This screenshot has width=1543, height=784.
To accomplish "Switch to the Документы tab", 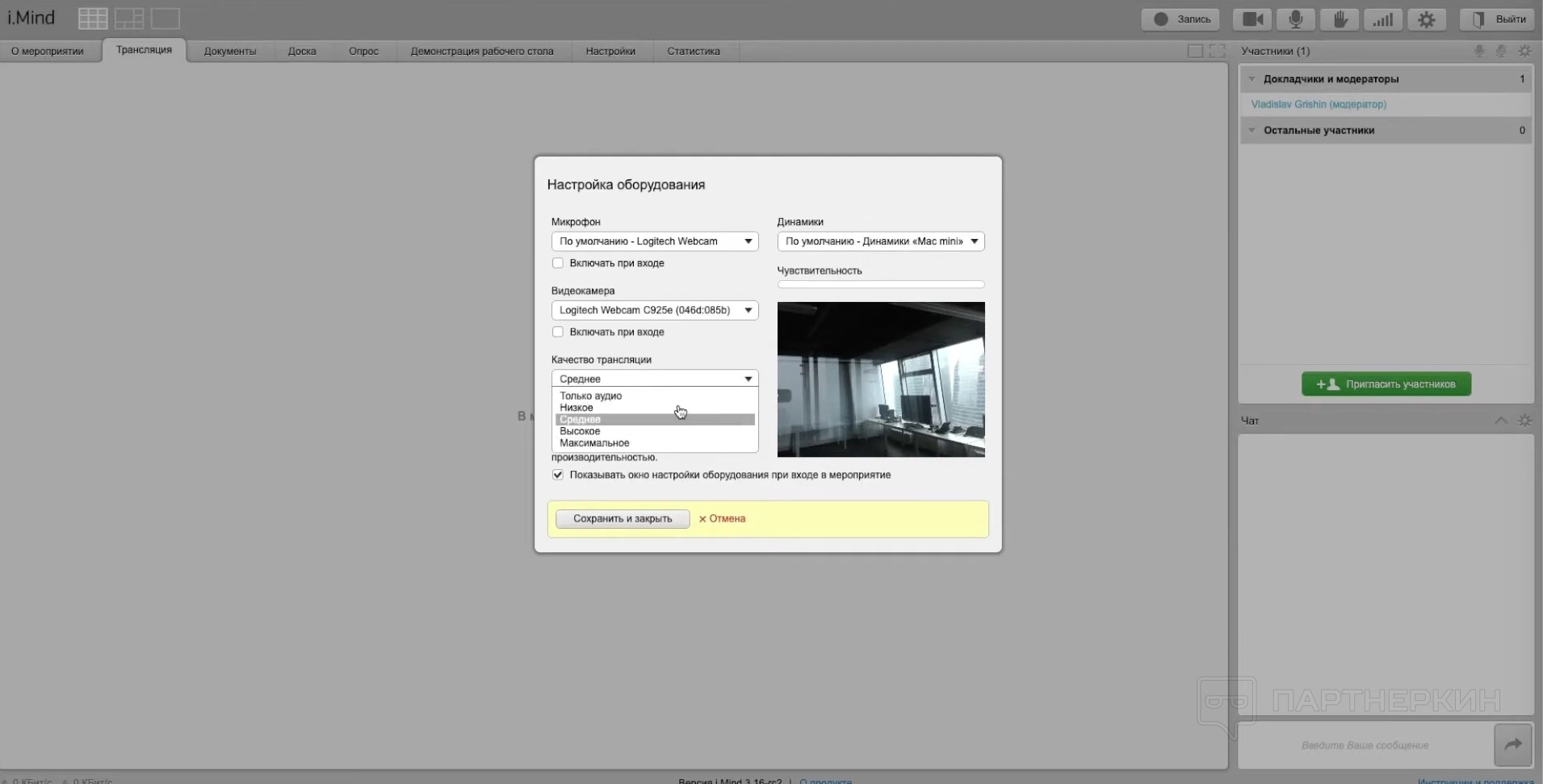I will [x=230, y=51].
